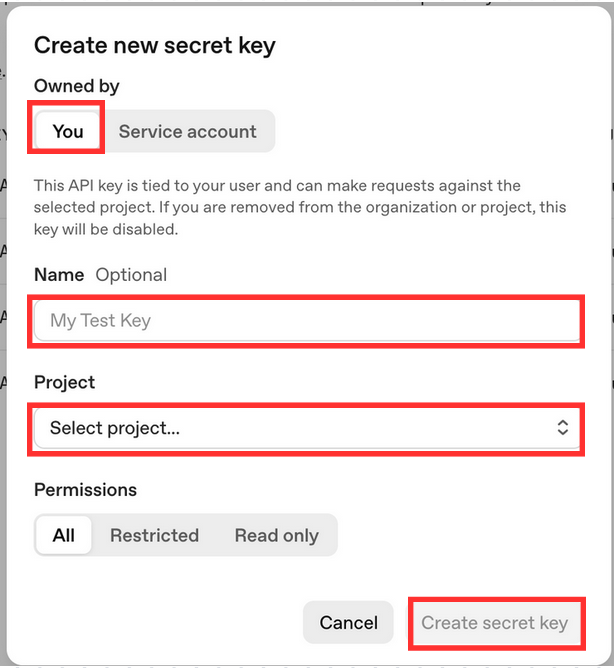
Task: Click the 'My Test Key' name field
Action: click(x=306, y=321)
